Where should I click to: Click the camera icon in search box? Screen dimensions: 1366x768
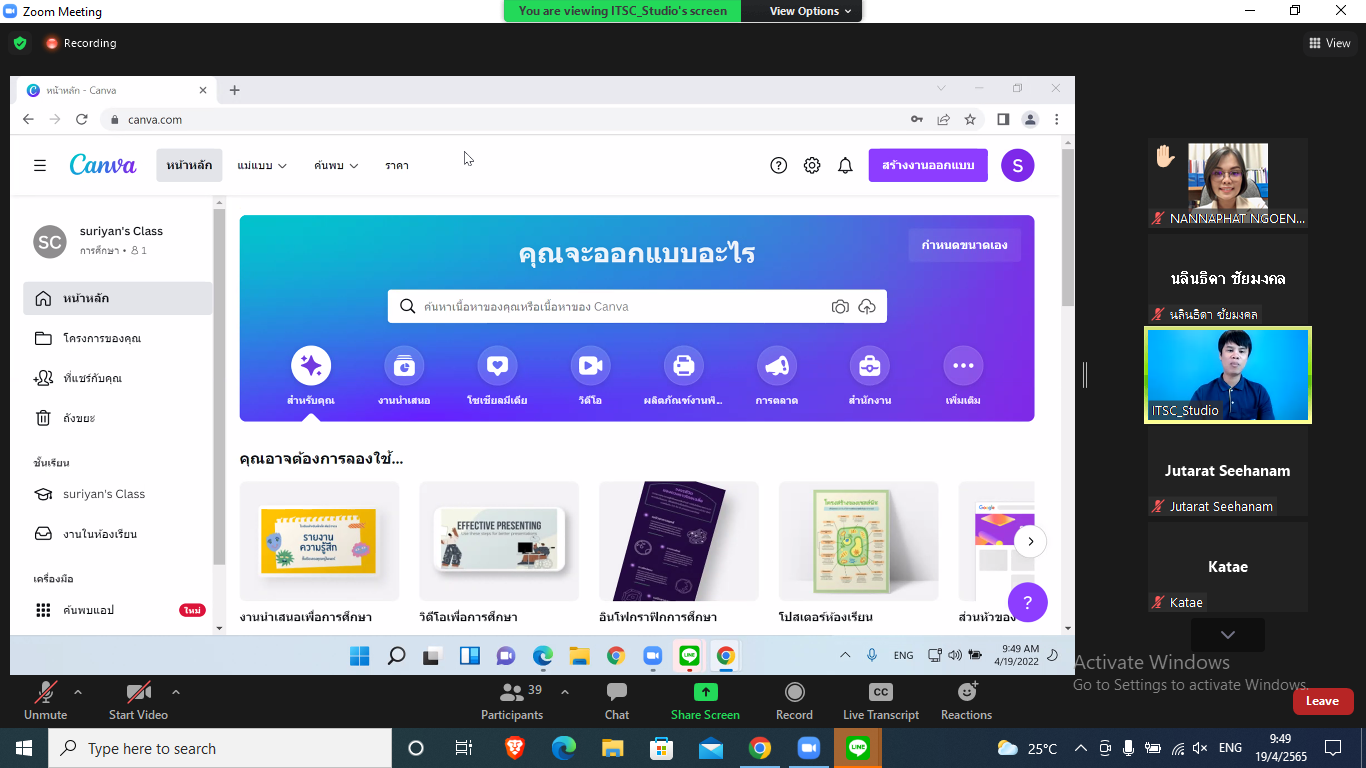(840, 307)
